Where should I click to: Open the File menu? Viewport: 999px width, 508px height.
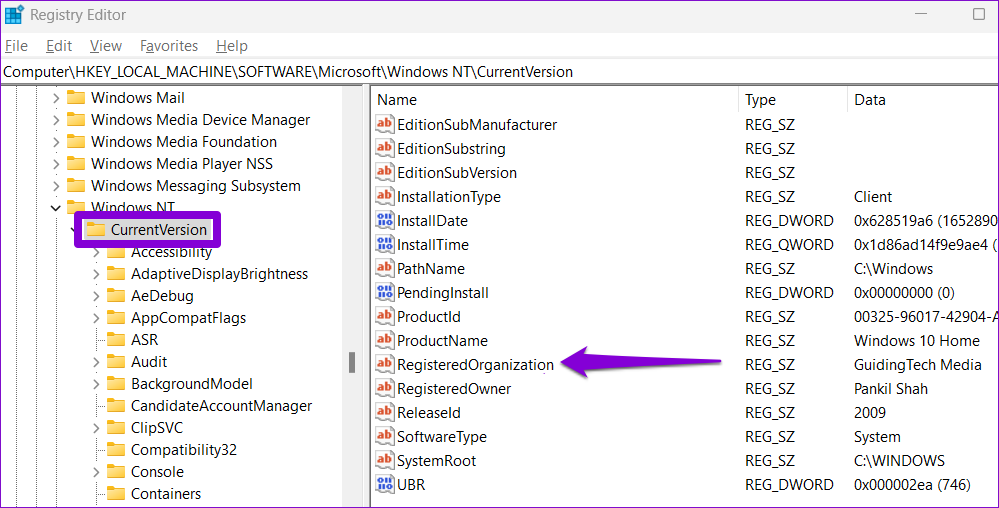[16, 46]
